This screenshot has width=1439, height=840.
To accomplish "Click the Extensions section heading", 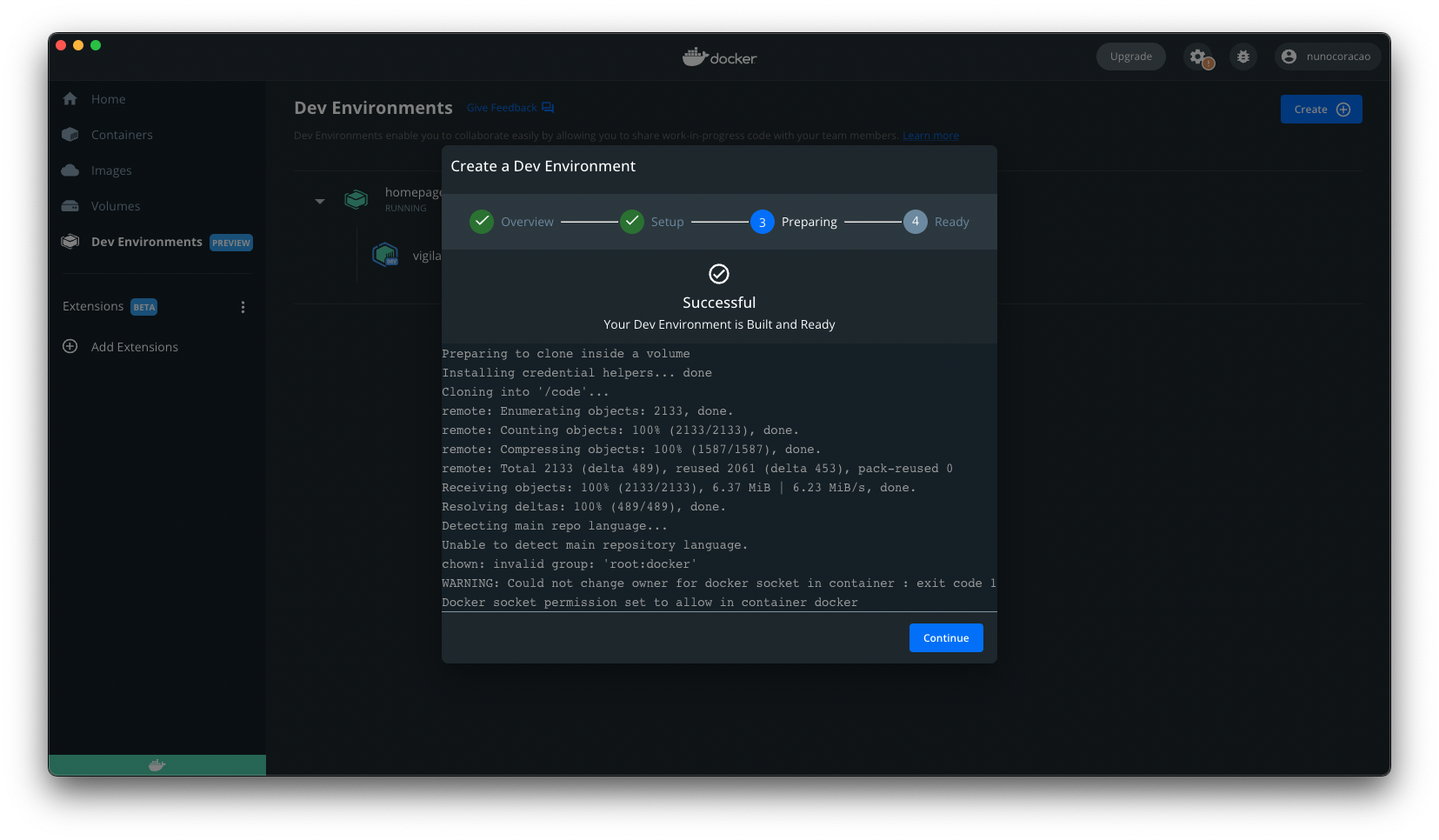I will pos(93,306).
